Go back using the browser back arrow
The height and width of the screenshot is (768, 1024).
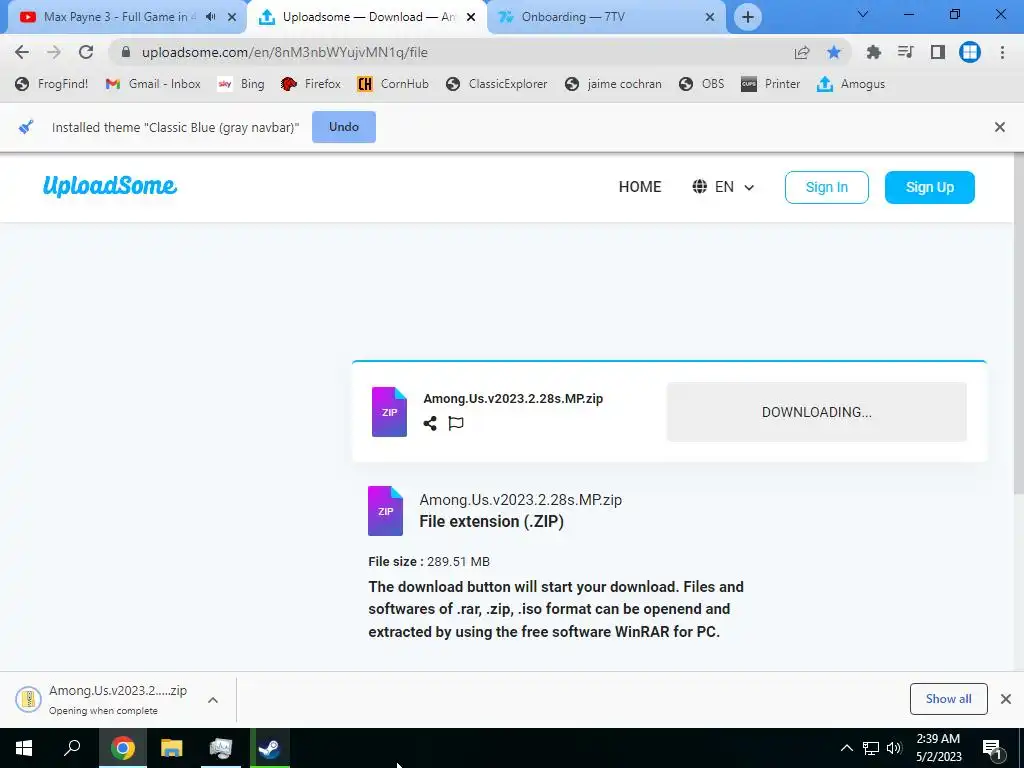tap(22, 52)
